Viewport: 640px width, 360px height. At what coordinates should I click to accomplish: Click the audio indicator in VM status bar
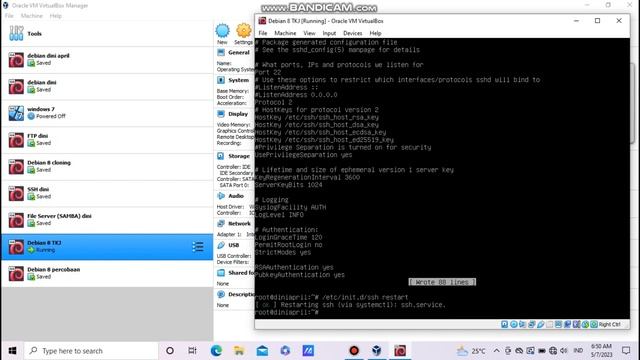522,324
